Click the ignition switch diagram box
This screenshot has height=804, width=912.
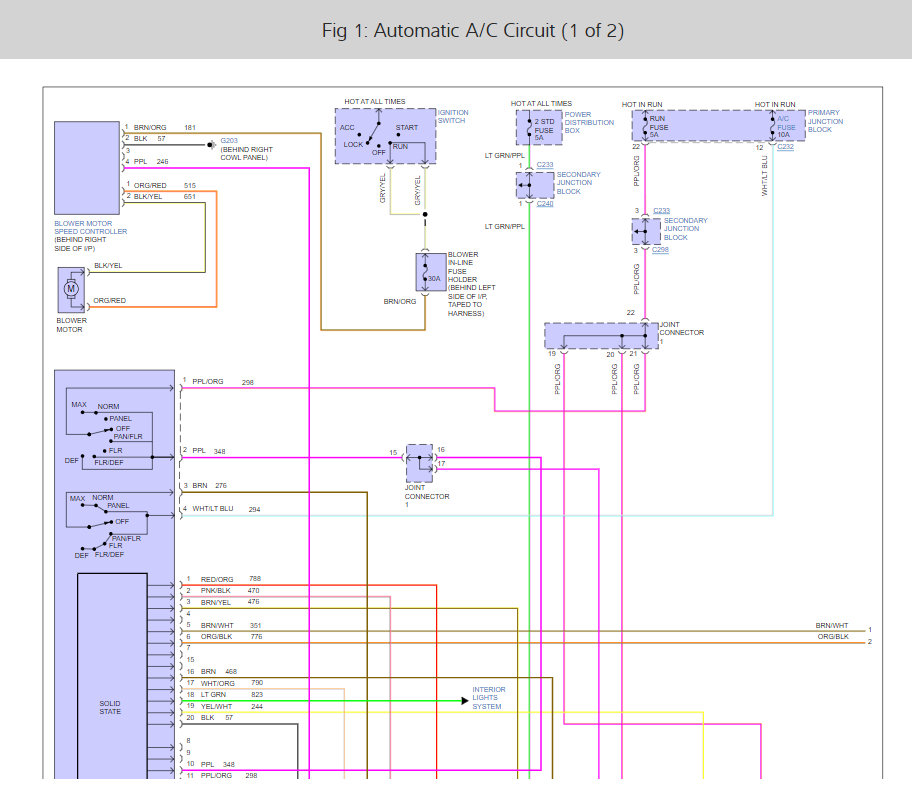pyautogui.click(x=385, y=136)
